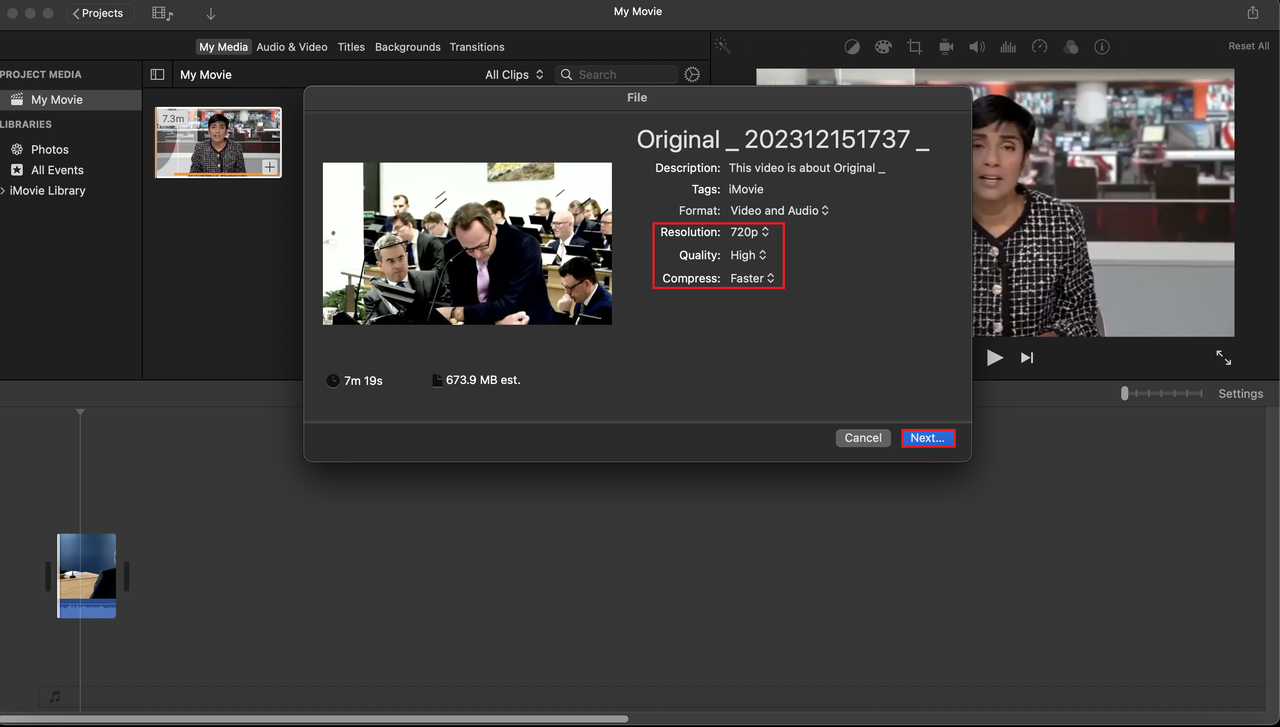Change the Compress option from Faster

point(753,278)
